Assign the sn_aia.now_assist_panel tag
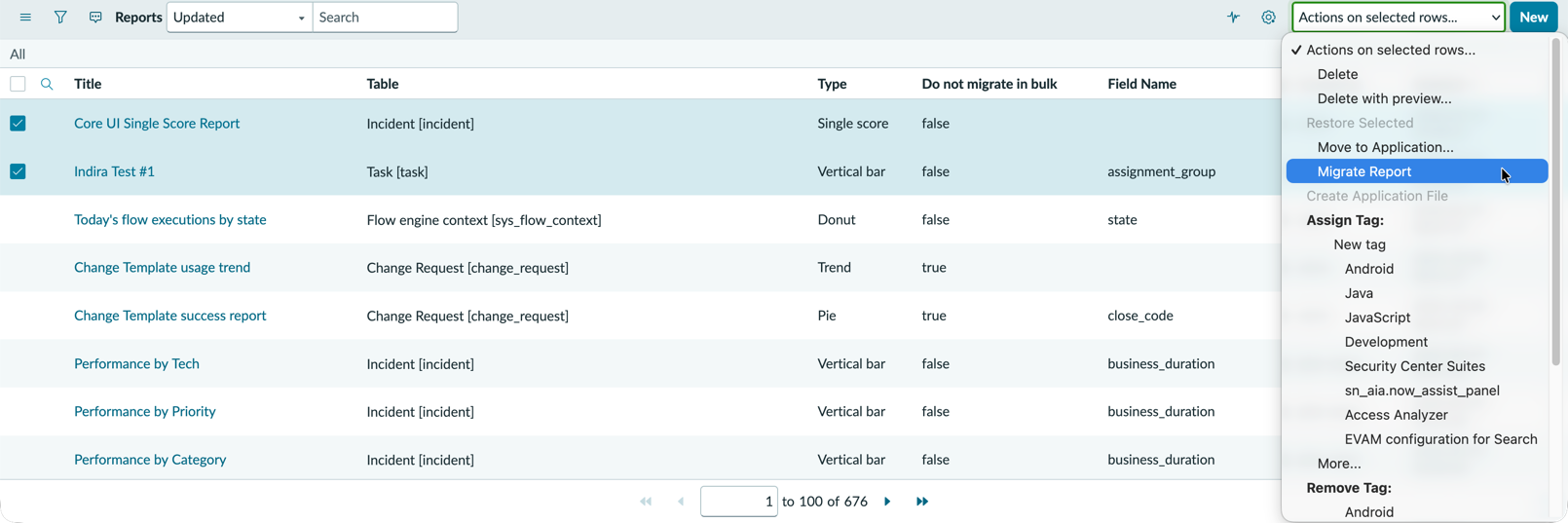This screenshot has height=523, width=1568. (1422, 391)
